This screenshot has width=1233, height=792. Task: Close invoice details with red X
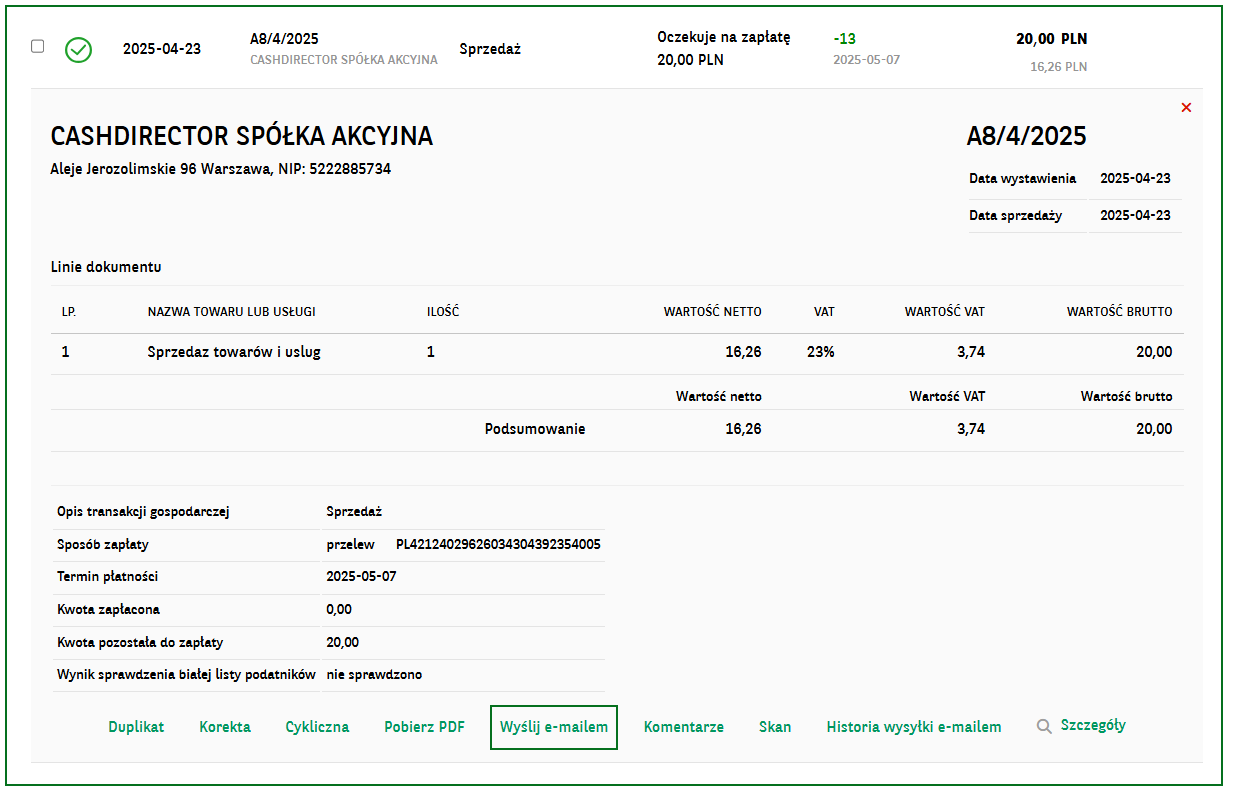point(1186,108)
